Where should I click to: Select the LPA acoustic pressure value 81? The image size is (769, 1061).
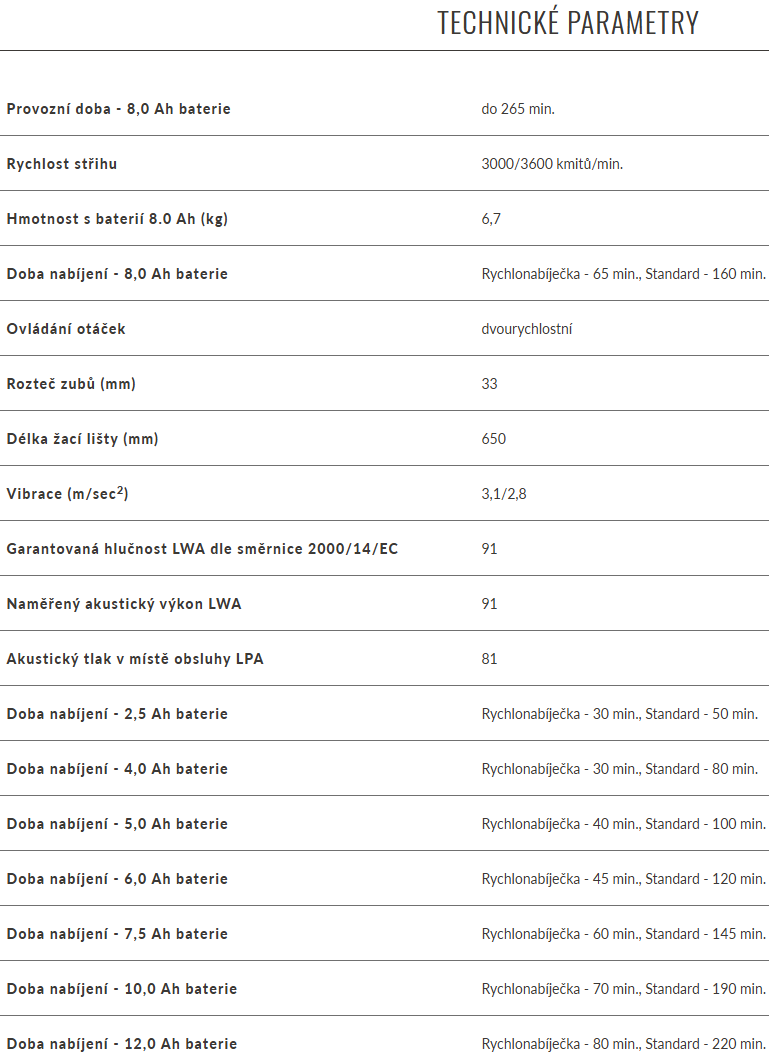489,658
